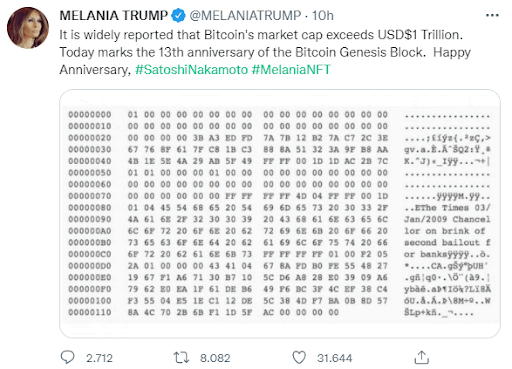The height and width of the screenshot is (369, 512).
Task: Click the 10h timestamp
Action: tap(322, 16)
